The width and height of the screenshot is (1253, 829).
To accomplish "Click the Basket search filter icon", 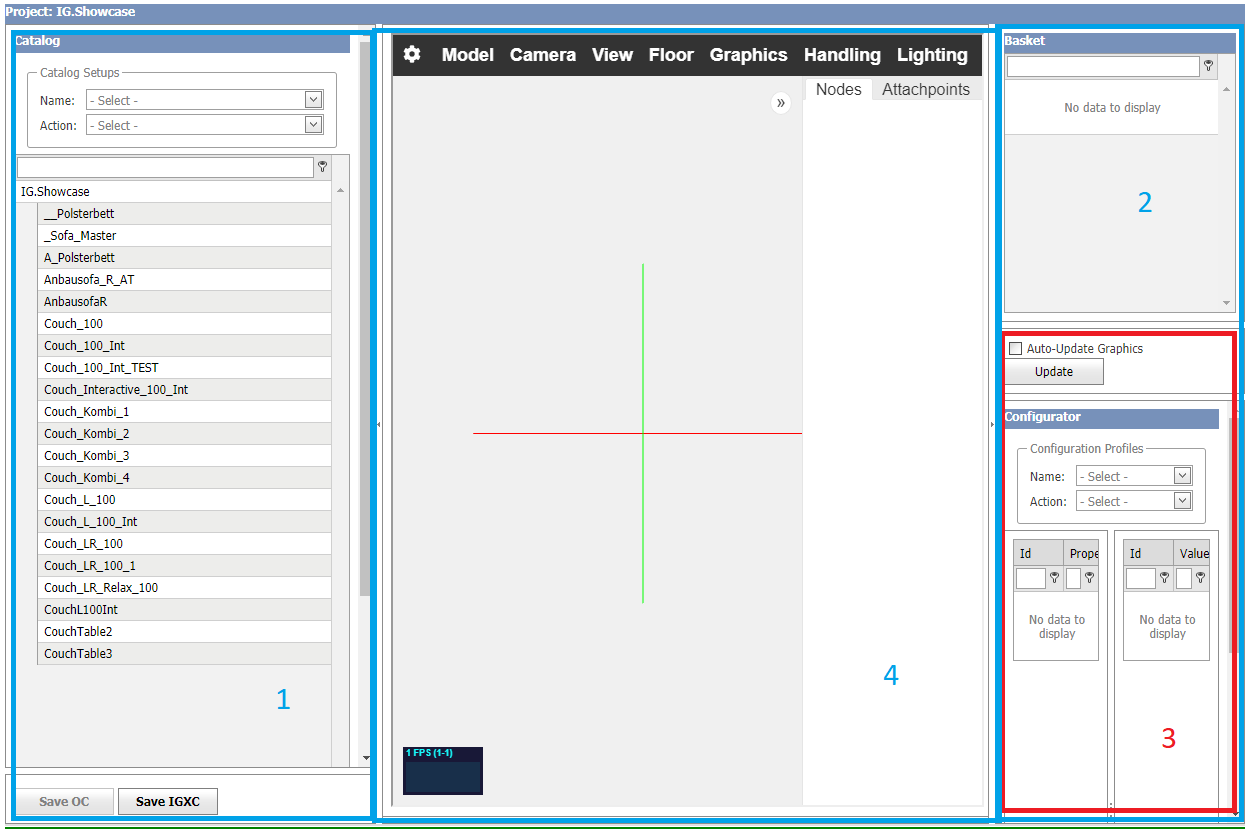I will [x=1208, y=66].
